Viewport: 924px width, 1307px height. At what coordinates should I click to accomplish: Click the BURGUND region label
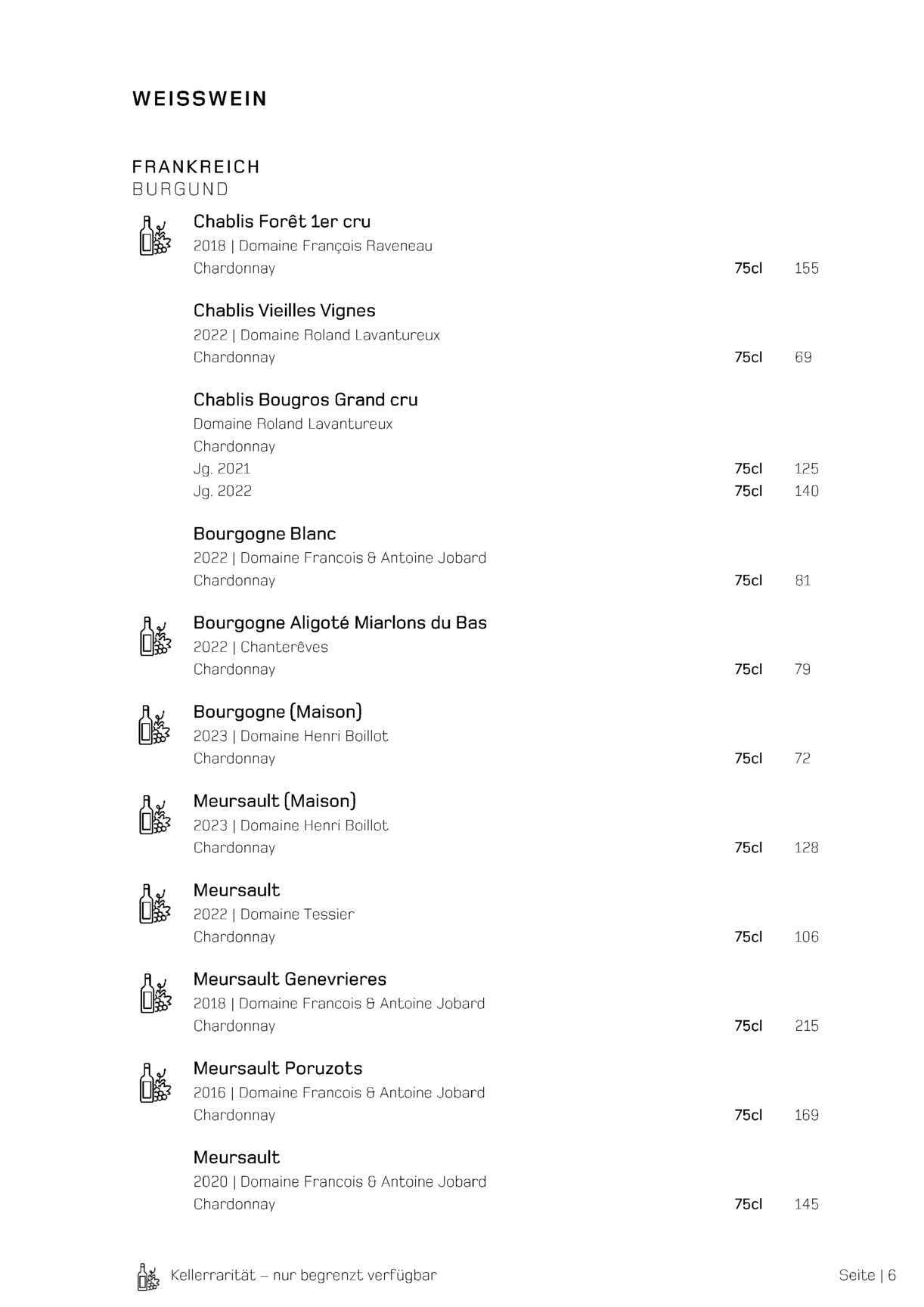point(180,189)
